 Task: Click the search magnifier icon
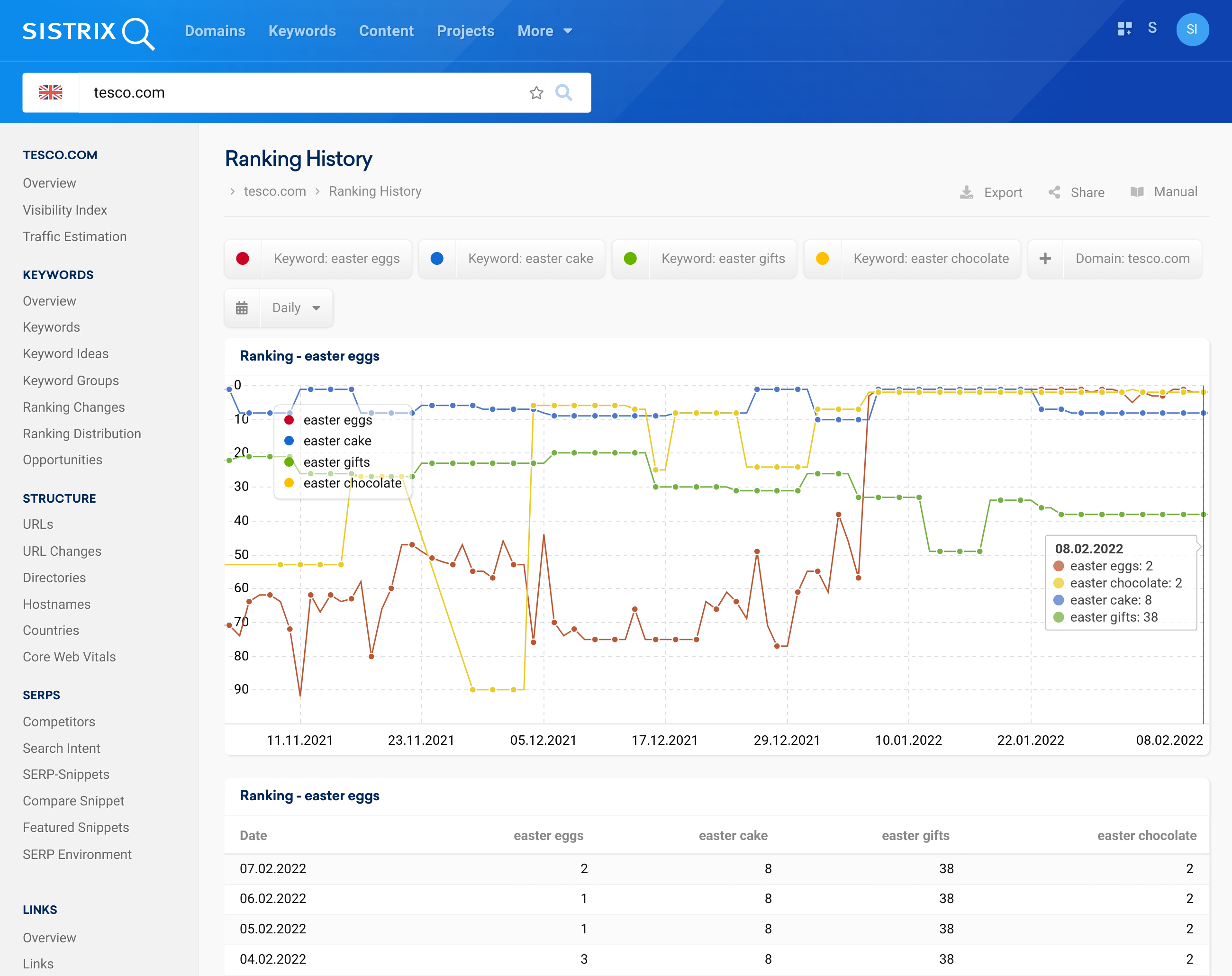click(x=563, y=92)
